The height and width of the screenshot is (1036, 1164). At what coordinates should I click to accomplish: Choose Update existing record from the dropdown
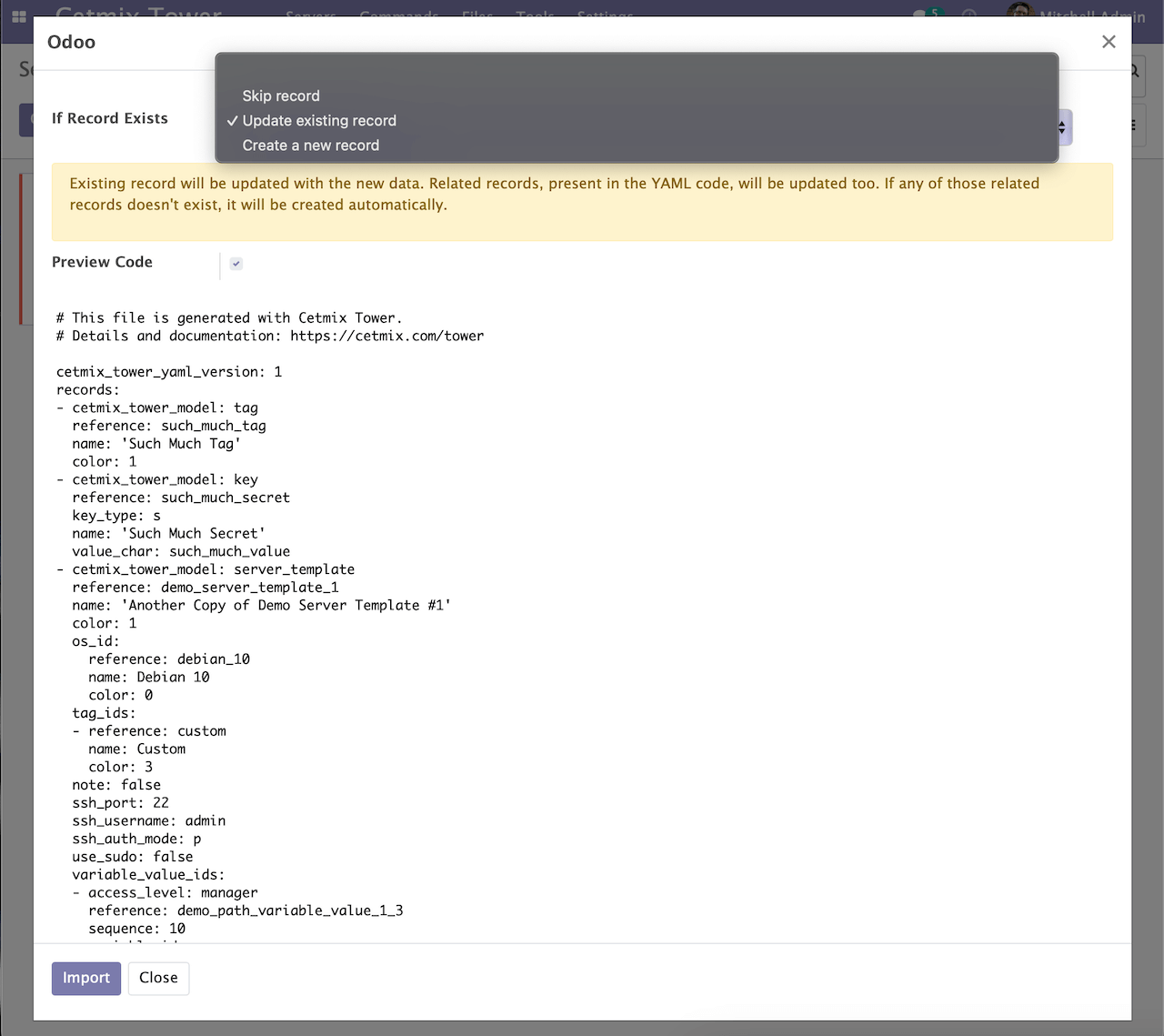[x=318, y=120]
